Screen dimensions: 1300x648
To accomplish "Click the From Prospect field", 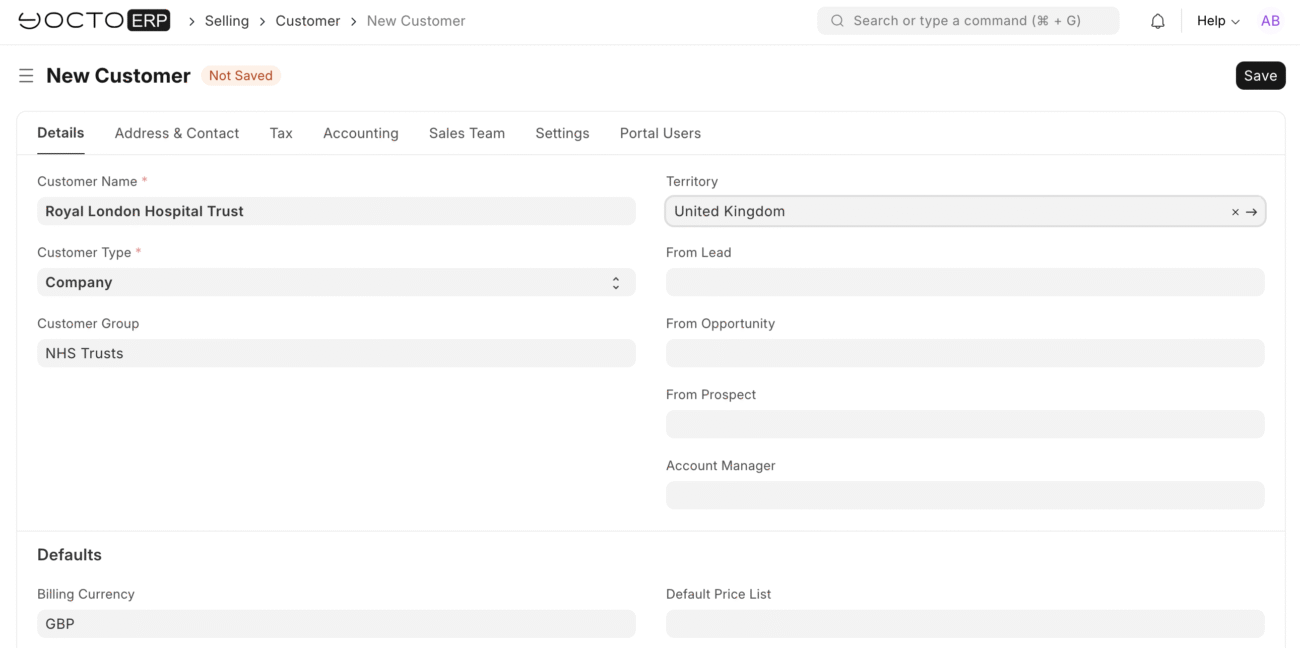I will pos(965,424).
